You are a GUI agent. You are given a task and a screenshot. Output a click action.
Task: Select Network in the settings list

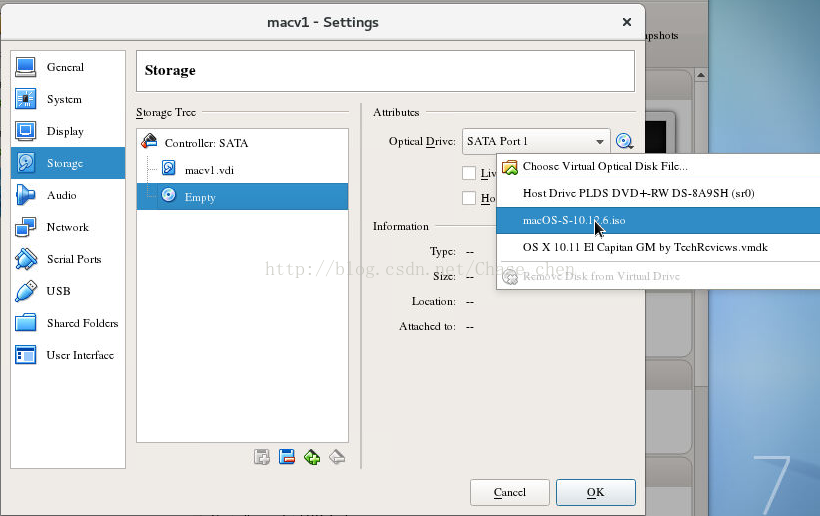click(x=68, y=227)
